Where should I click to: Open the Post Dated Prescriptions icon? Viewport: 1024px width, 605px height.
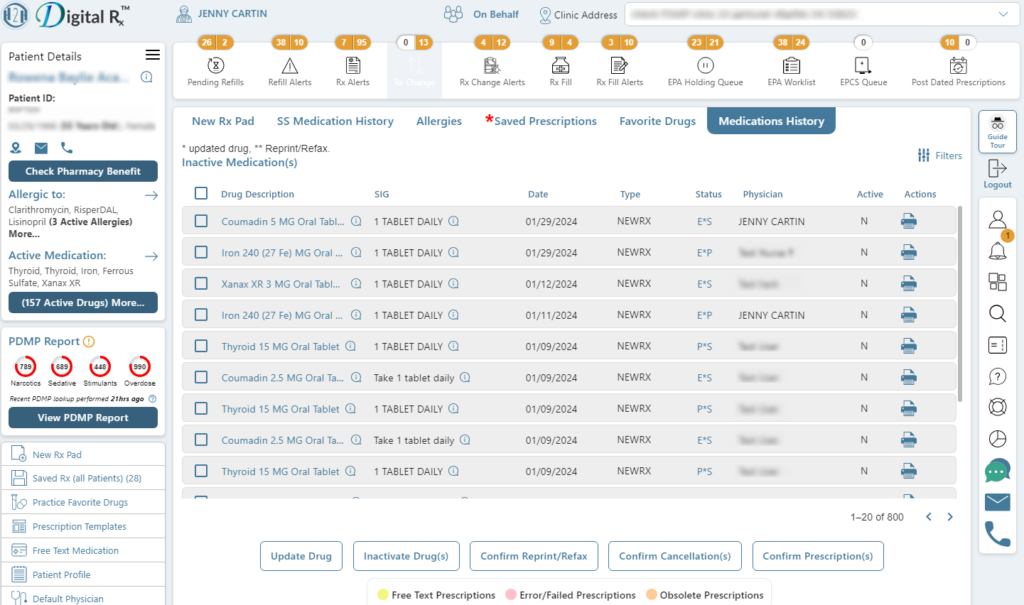958,65
